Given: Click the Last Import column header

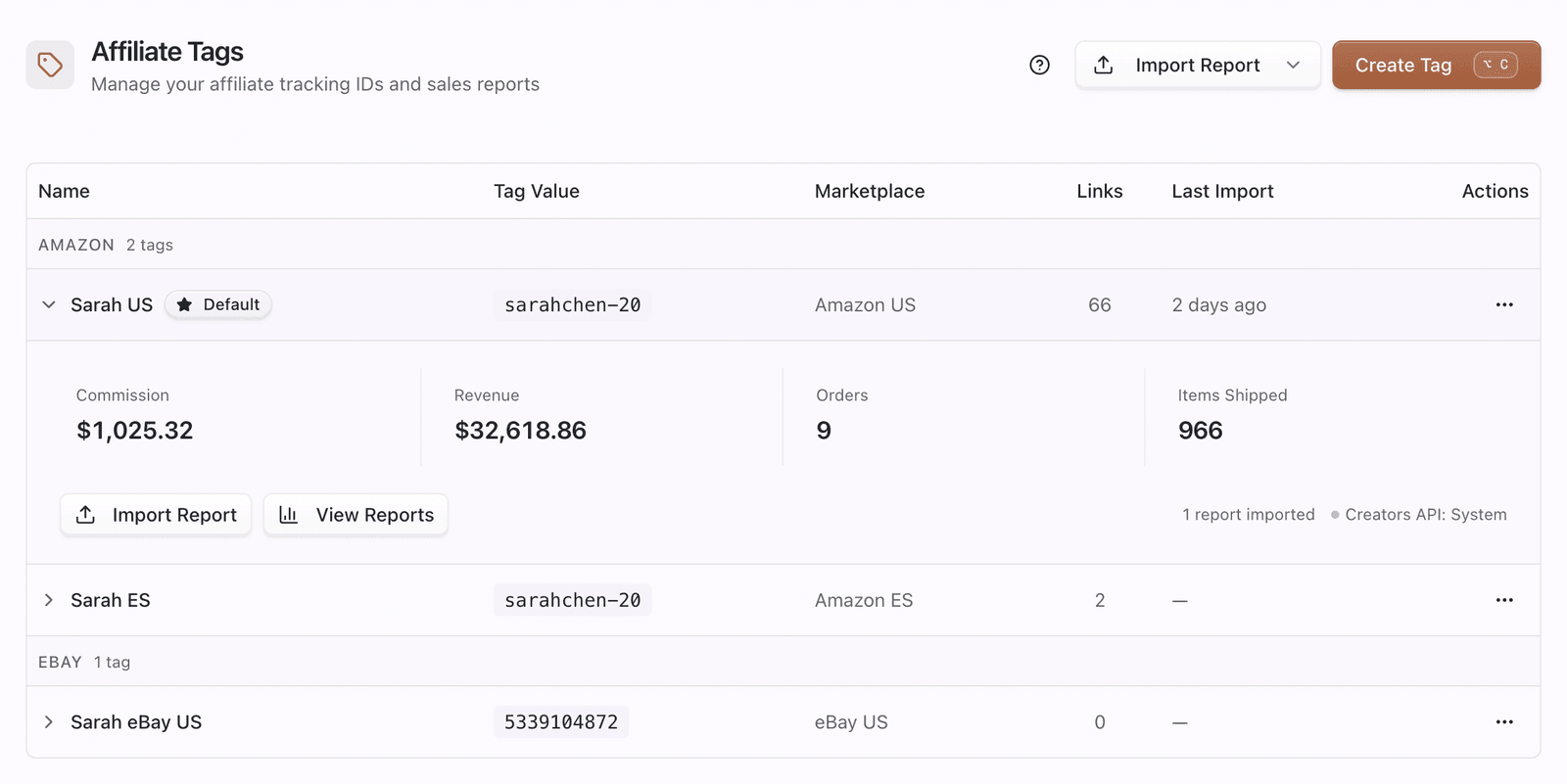Looking at the screenshot, I should [1222, 191].
